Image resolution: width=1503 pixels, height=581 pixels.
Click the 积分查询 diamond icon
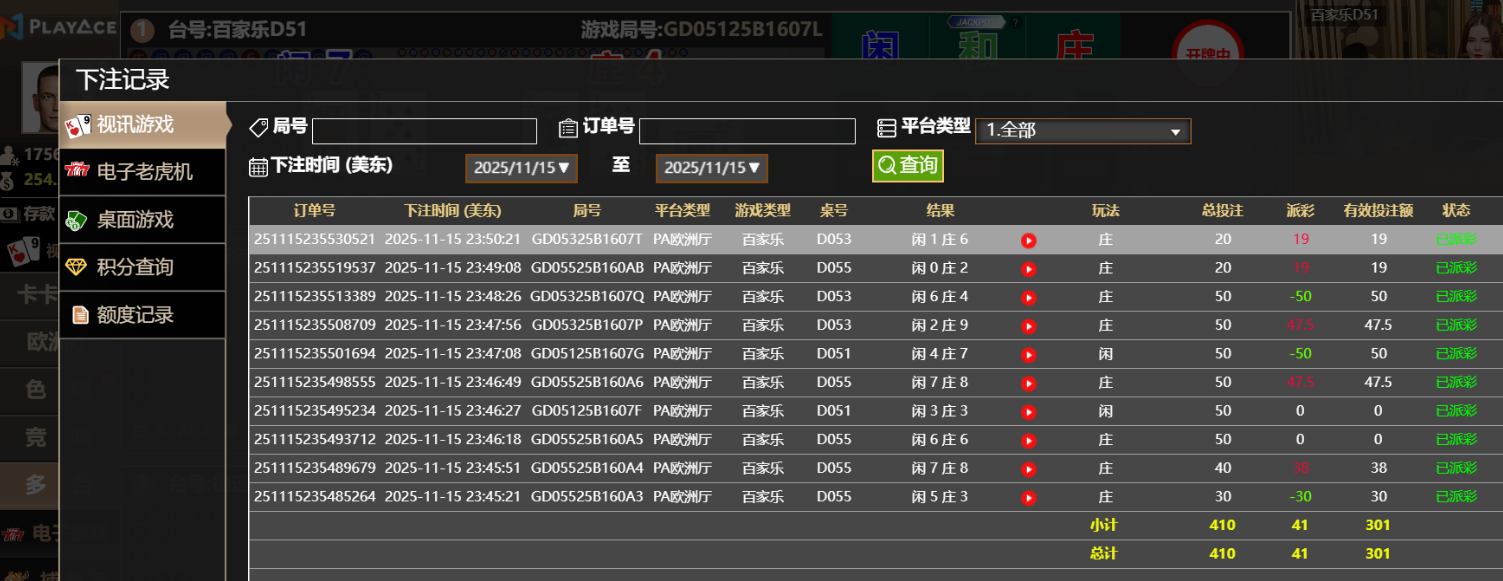click(77, 267)
